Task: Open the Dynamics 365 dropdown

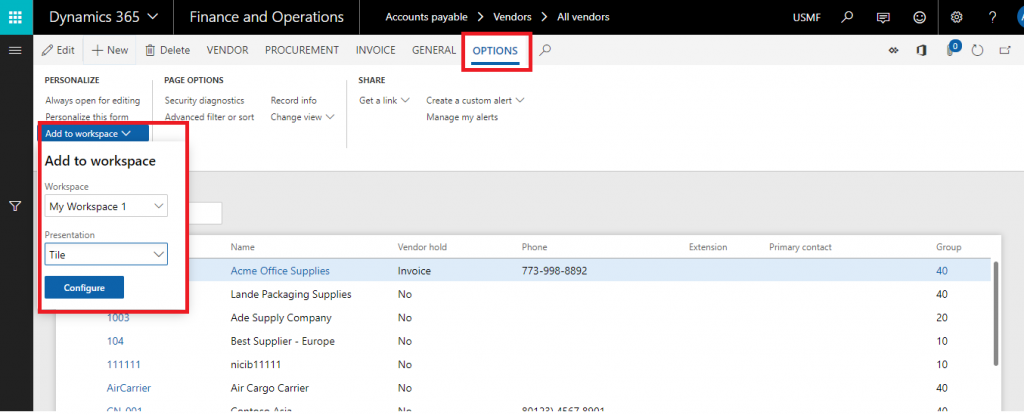Action: point(103,17)
